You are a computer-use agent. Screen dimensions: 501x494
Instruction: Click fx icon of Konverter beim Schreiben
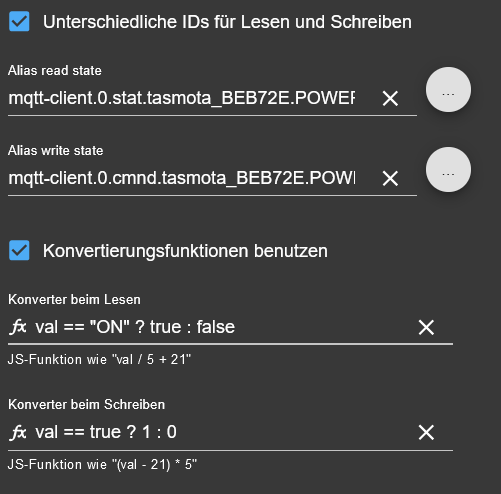[18, 432]
